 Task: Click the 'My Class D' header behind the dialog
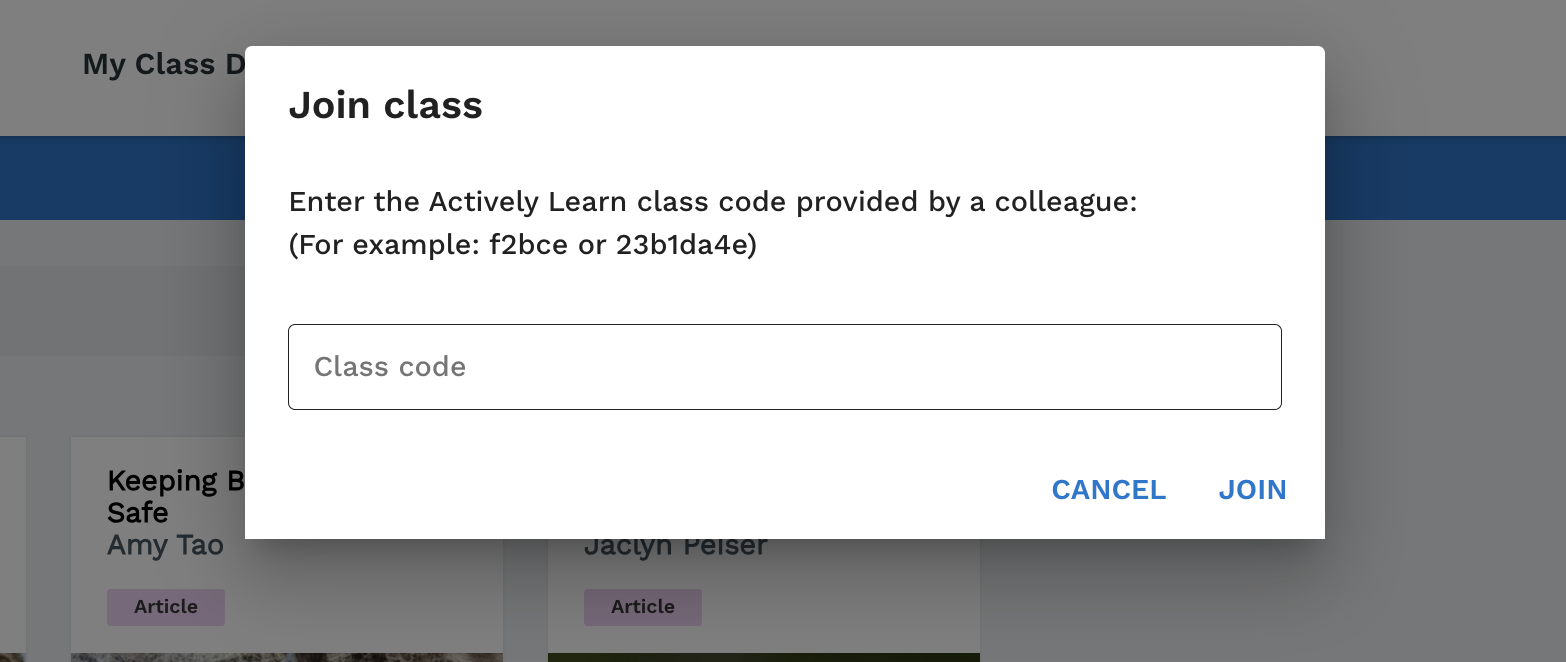pos(164,64)
